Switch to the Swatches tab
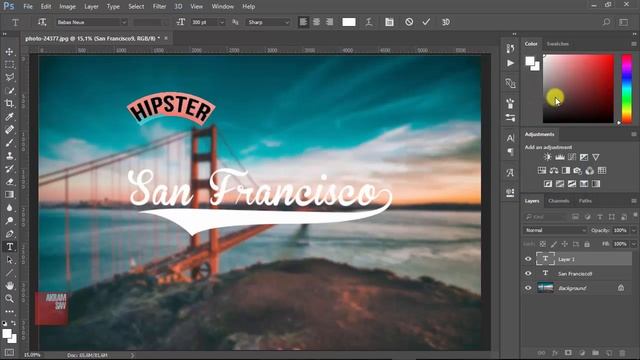Image resolution: width=640 pixels, height=360 pixels. [558, 44]
